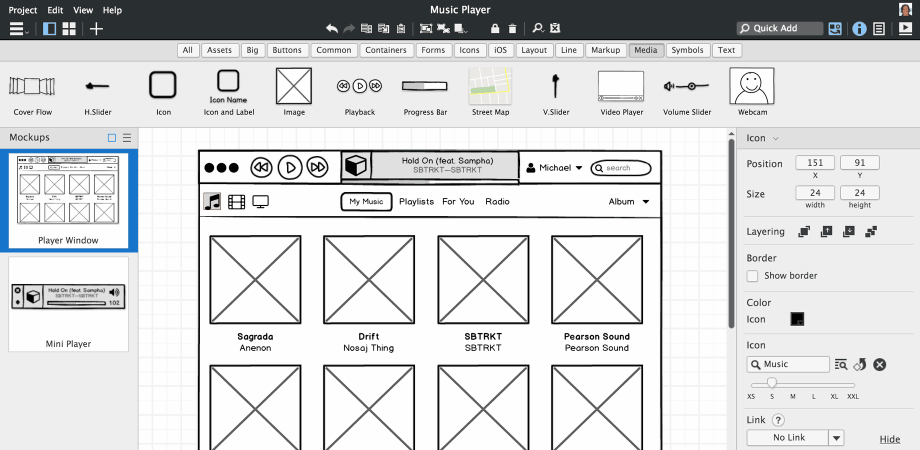Switch Mockups panel to thumbnail view

click(112, 138)
